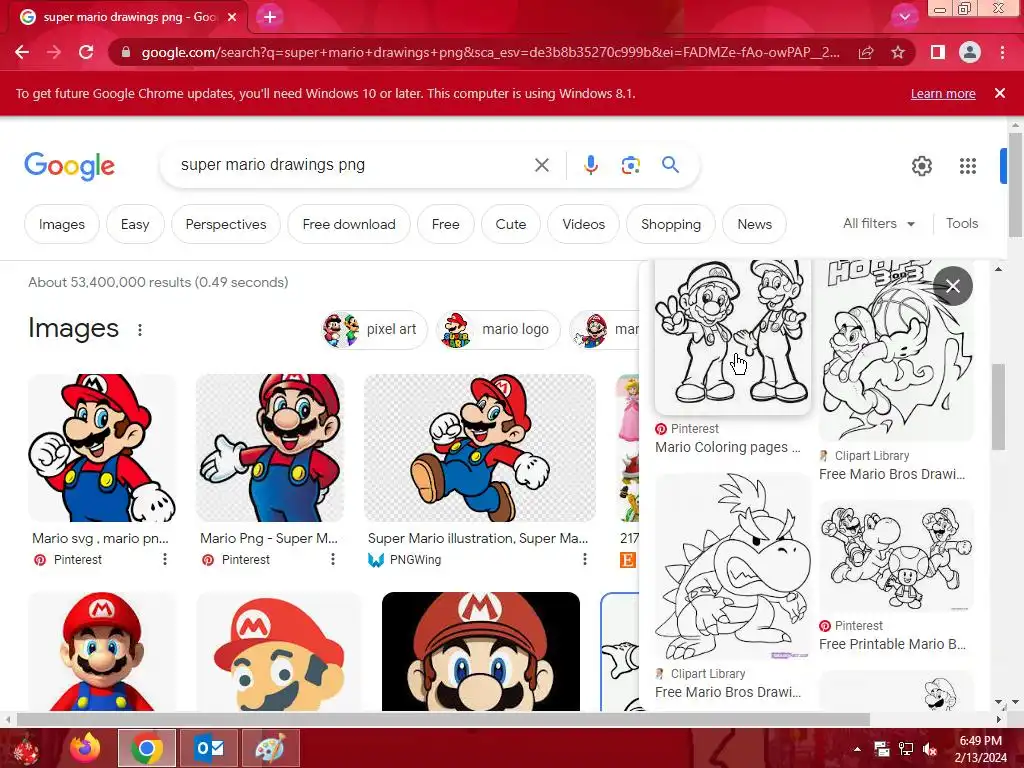Click Mario Coloring pages ... link
Screen dimensions: 1024x768
click(728, 447)
